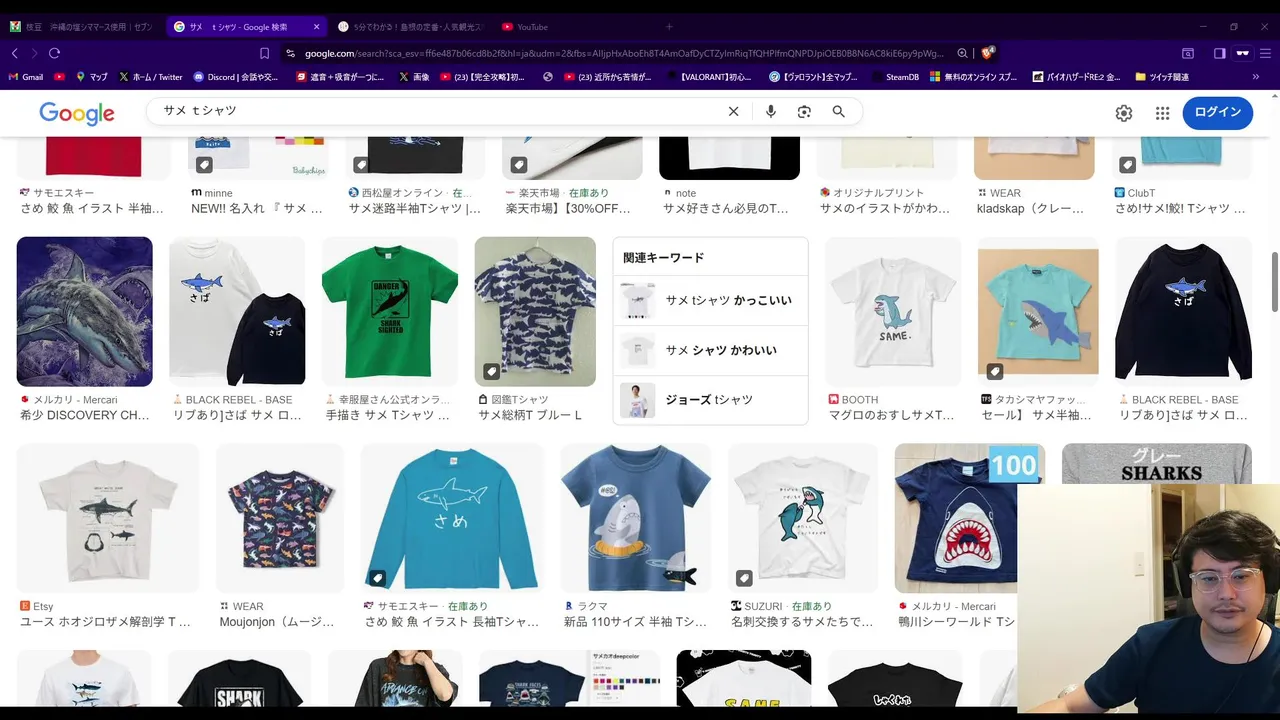
Task: Click the page vertical scrollbar thumb
Action: coord(1273,282)
